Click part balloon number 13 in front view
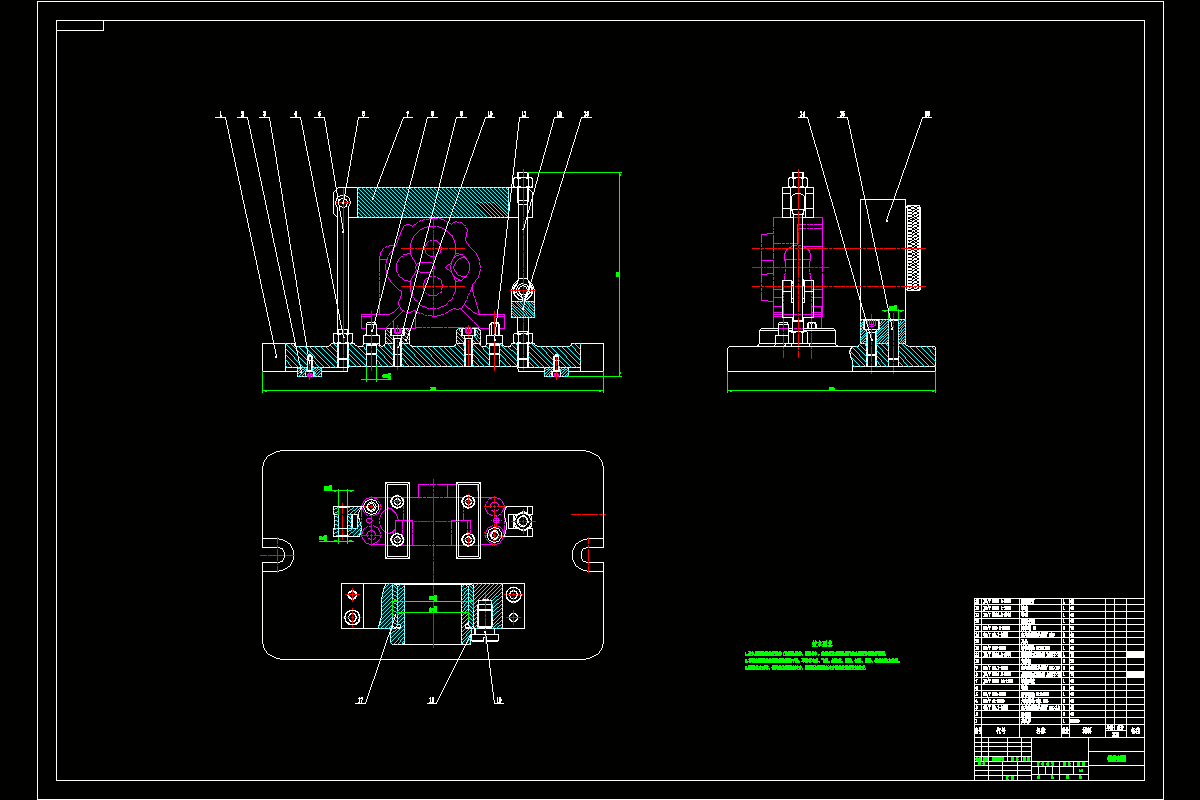The width and height of the screenshot is (1200, 800). coord(587,115)
